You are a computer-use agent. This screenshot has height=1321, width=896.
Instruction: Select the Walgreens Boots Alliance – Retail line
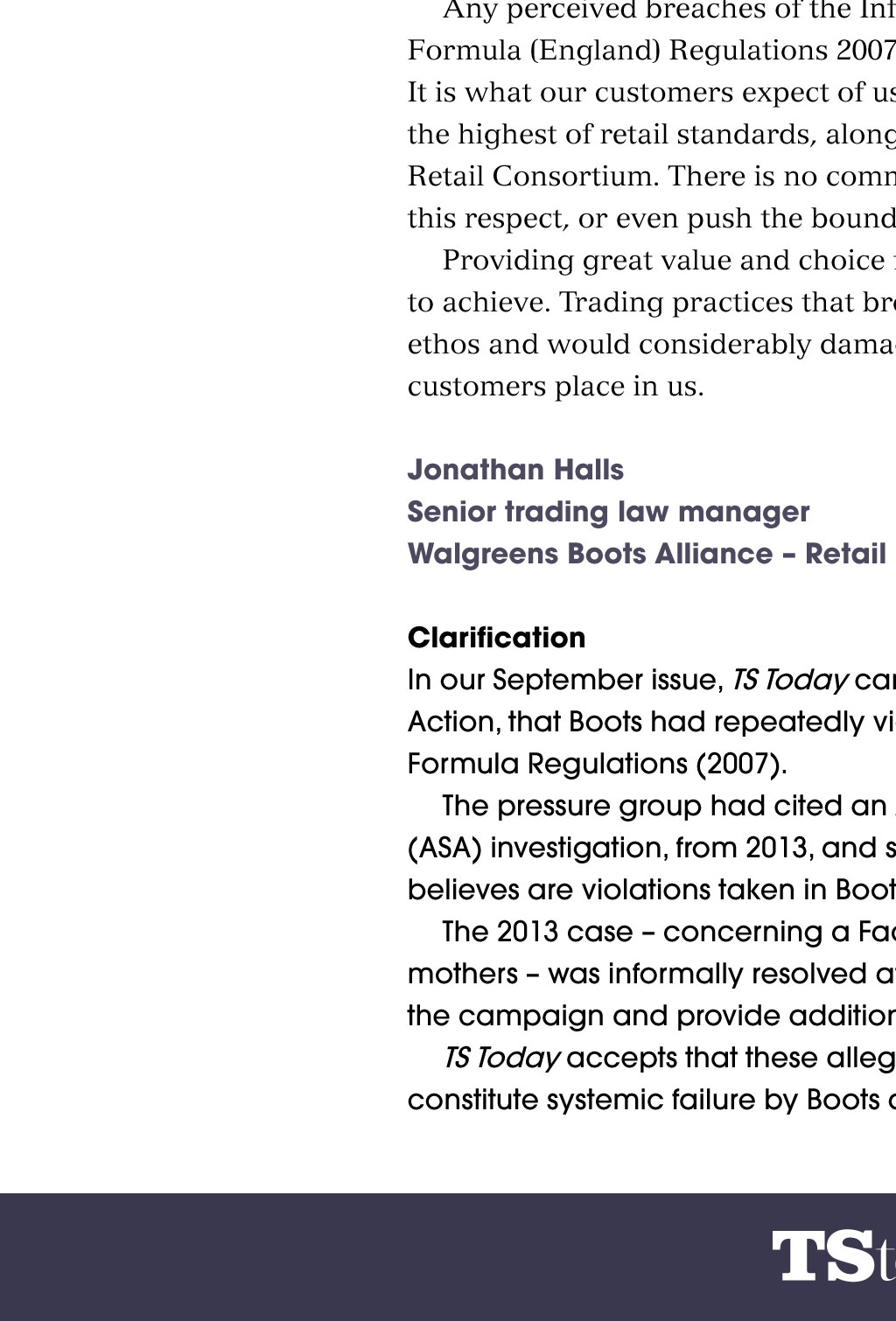tap(647, 554)
